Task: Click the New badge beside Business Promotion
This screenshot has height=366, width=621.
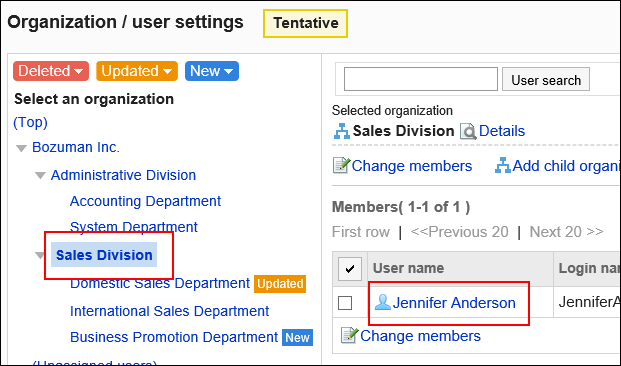Action: [297, 337]
